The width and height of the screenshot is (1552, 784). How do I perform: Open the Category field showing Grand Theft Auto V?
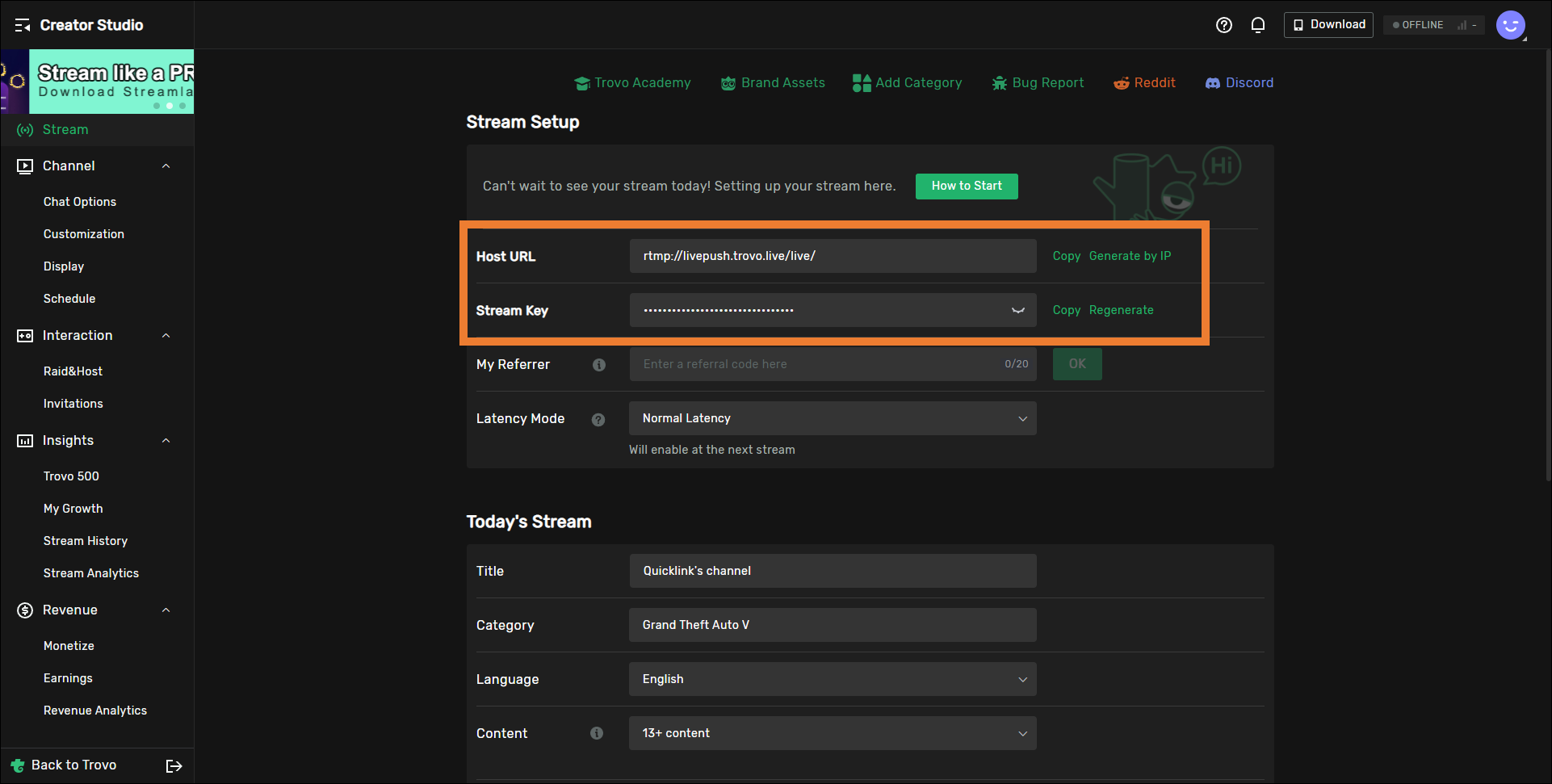[833, 625]
